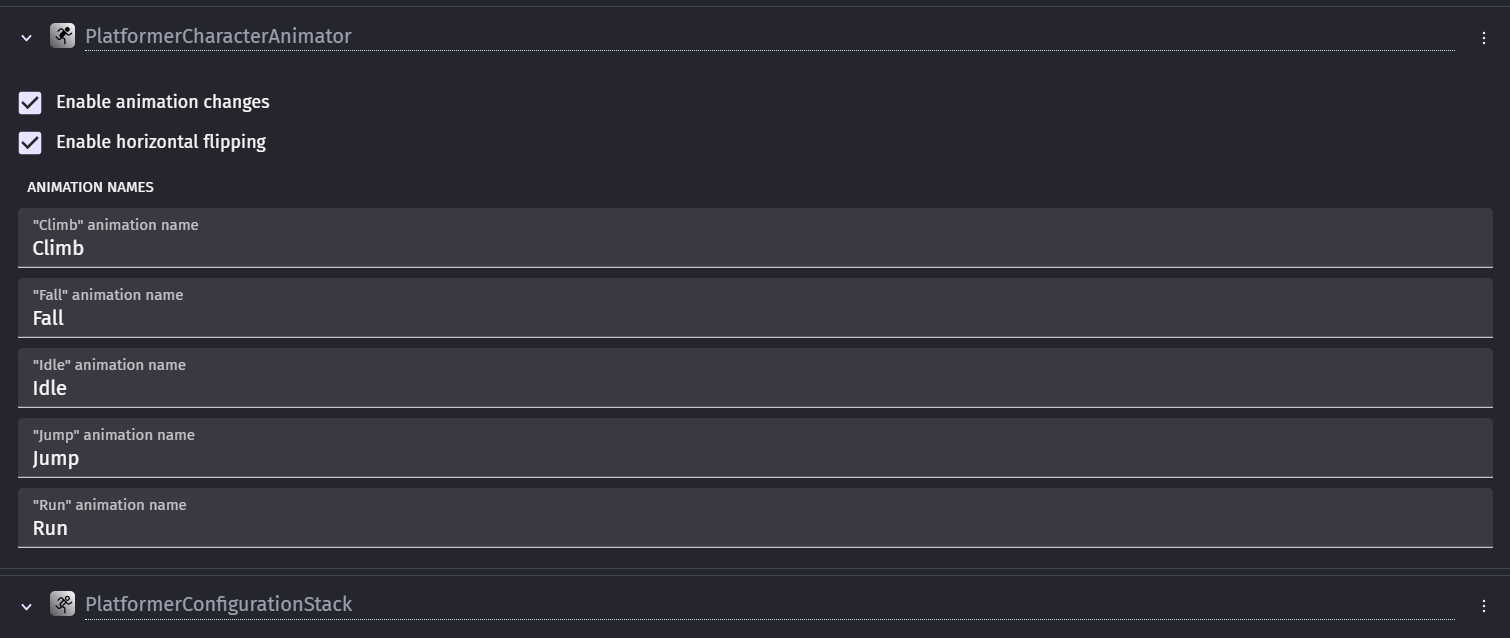Uncheck the Enable animation changes checkbox
Viewport: 1510px width, 638px height.
(30, 103)
